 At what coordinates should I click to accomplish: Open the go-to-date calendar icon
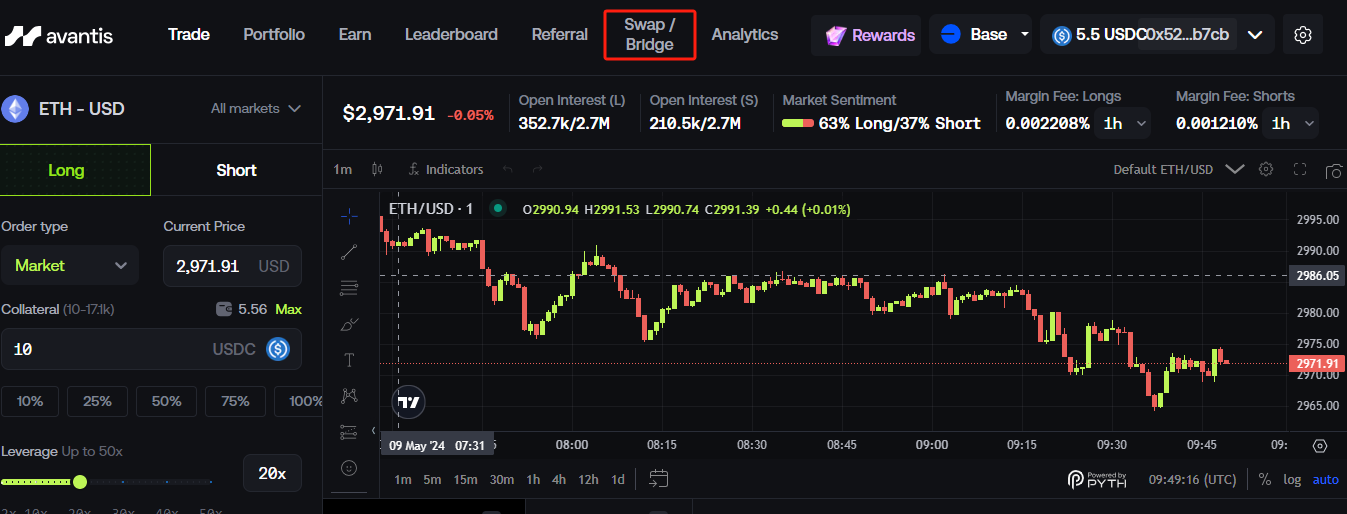pyautogui.click(x=658, y=479)
